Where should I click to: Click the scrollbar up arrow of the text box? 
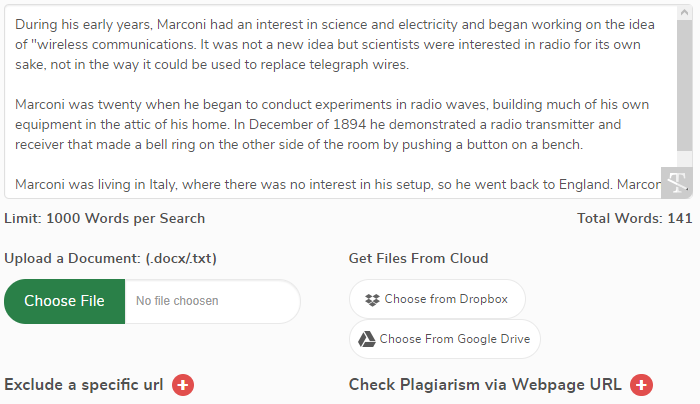click(x=684, y=12)
